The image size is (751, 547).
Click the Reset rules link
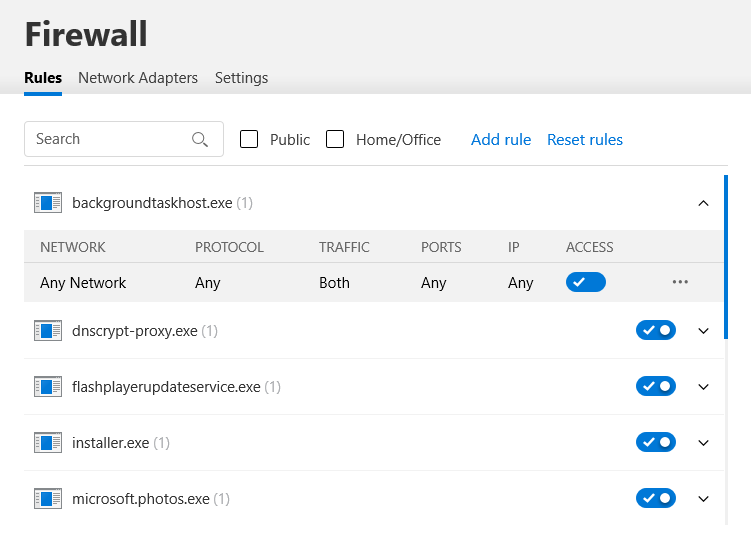(585, 140)
